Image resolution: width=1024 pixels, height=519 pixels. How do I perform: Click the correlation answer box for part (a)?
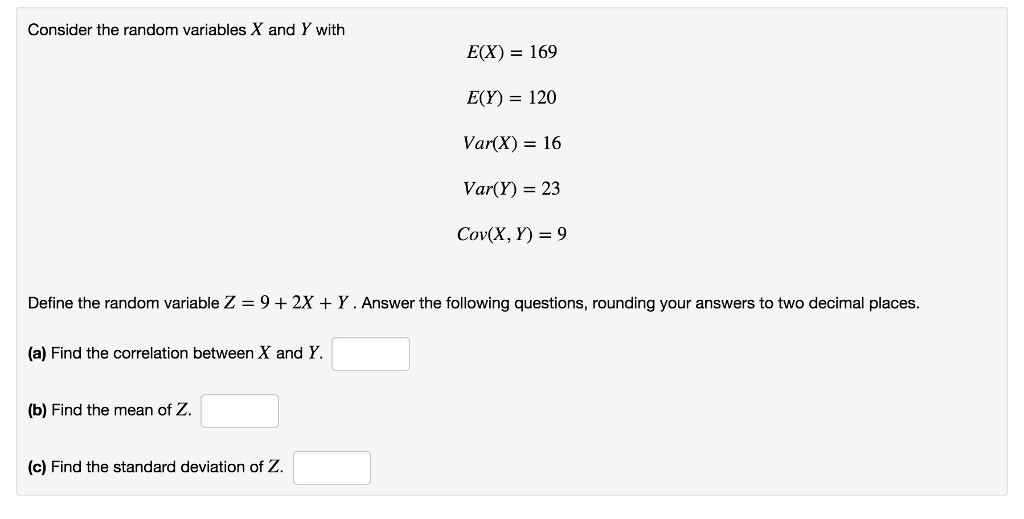tap(370, 354)
